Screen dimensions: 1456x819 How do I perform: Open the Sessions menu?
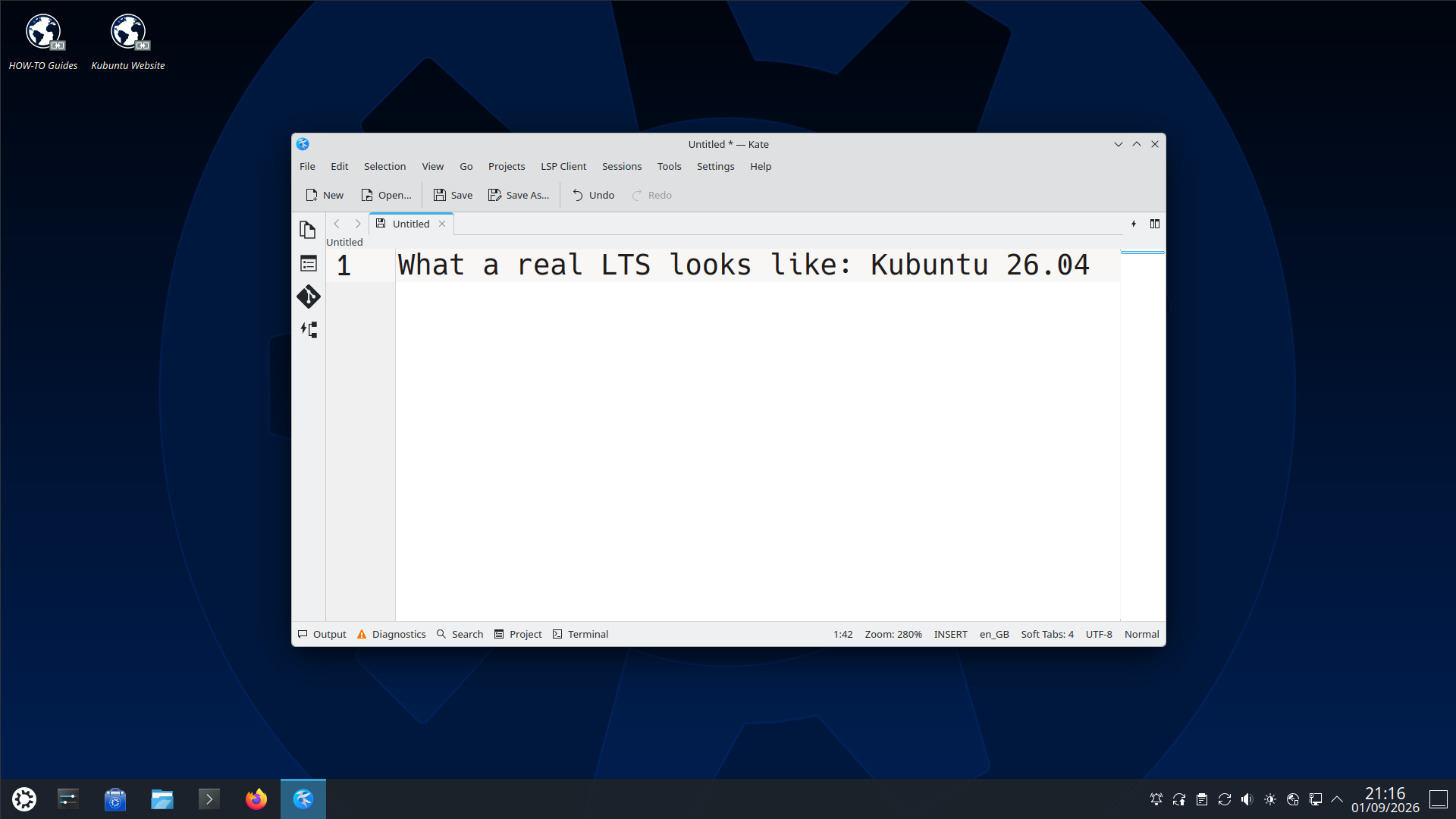tap(622, 166)
